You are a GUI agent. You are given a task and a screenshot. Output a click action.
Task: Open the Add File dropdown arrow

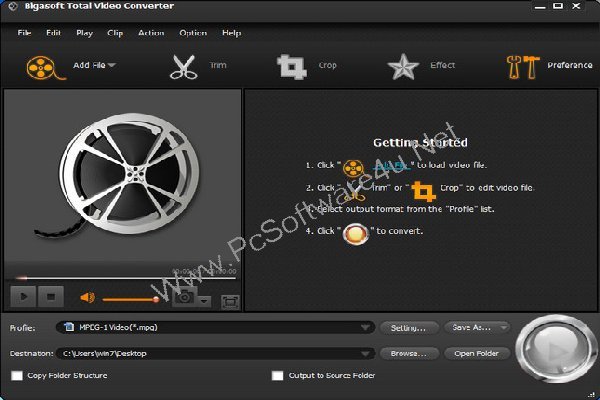point(111,65)
